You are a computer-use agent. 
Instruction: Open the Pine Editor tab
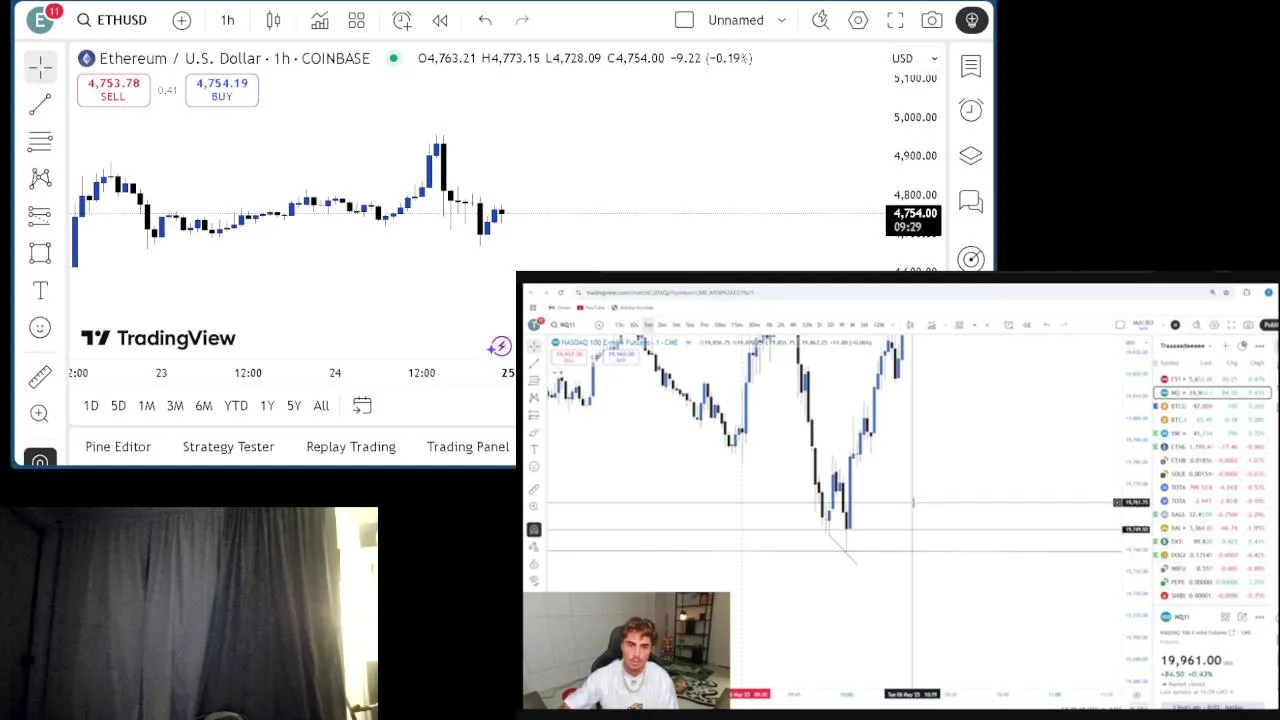click(118, 446)
